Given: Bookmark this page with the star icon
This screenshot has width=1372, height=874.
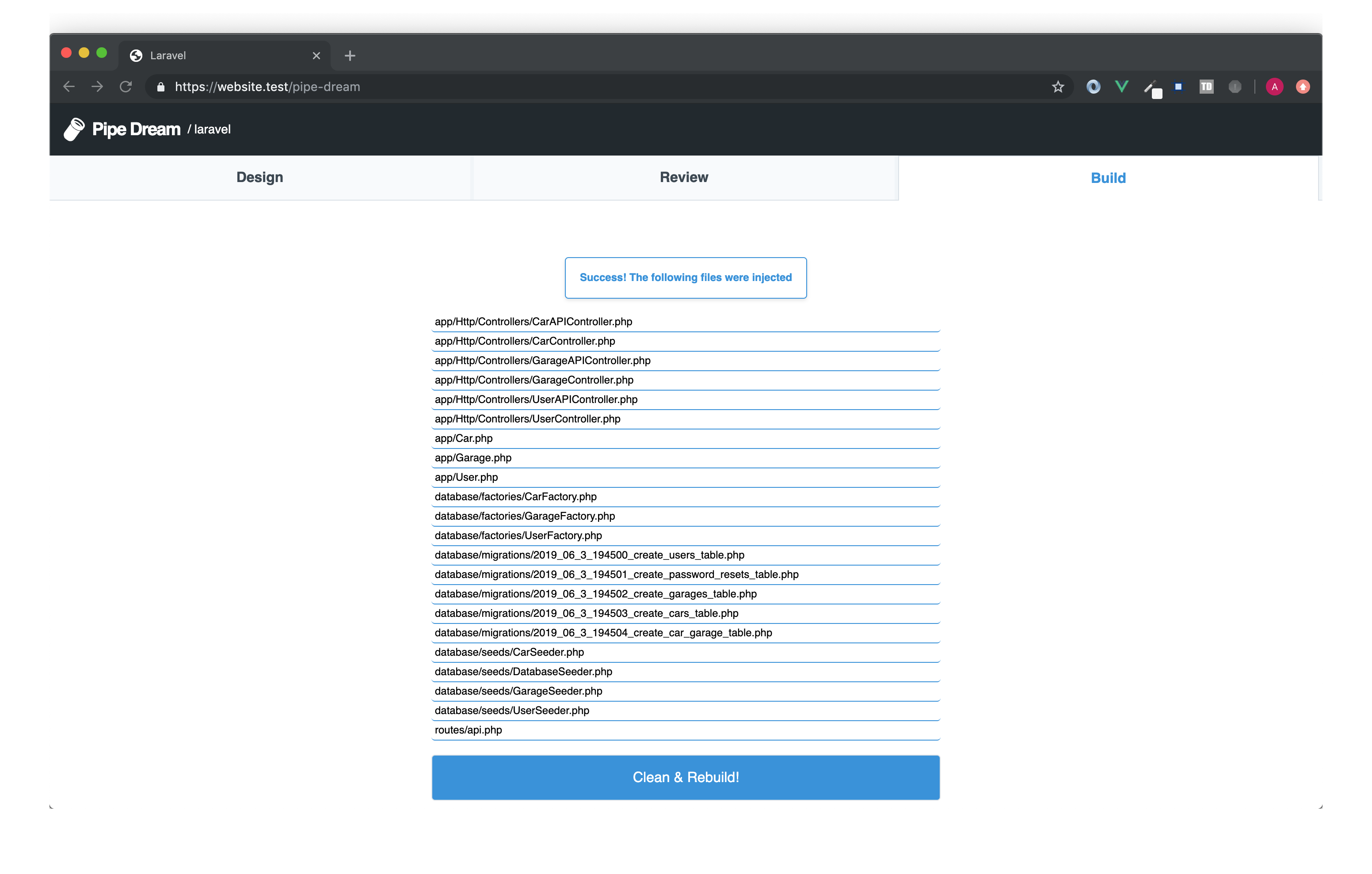Looking at the screenshot, I should [x=1057, y=87].
